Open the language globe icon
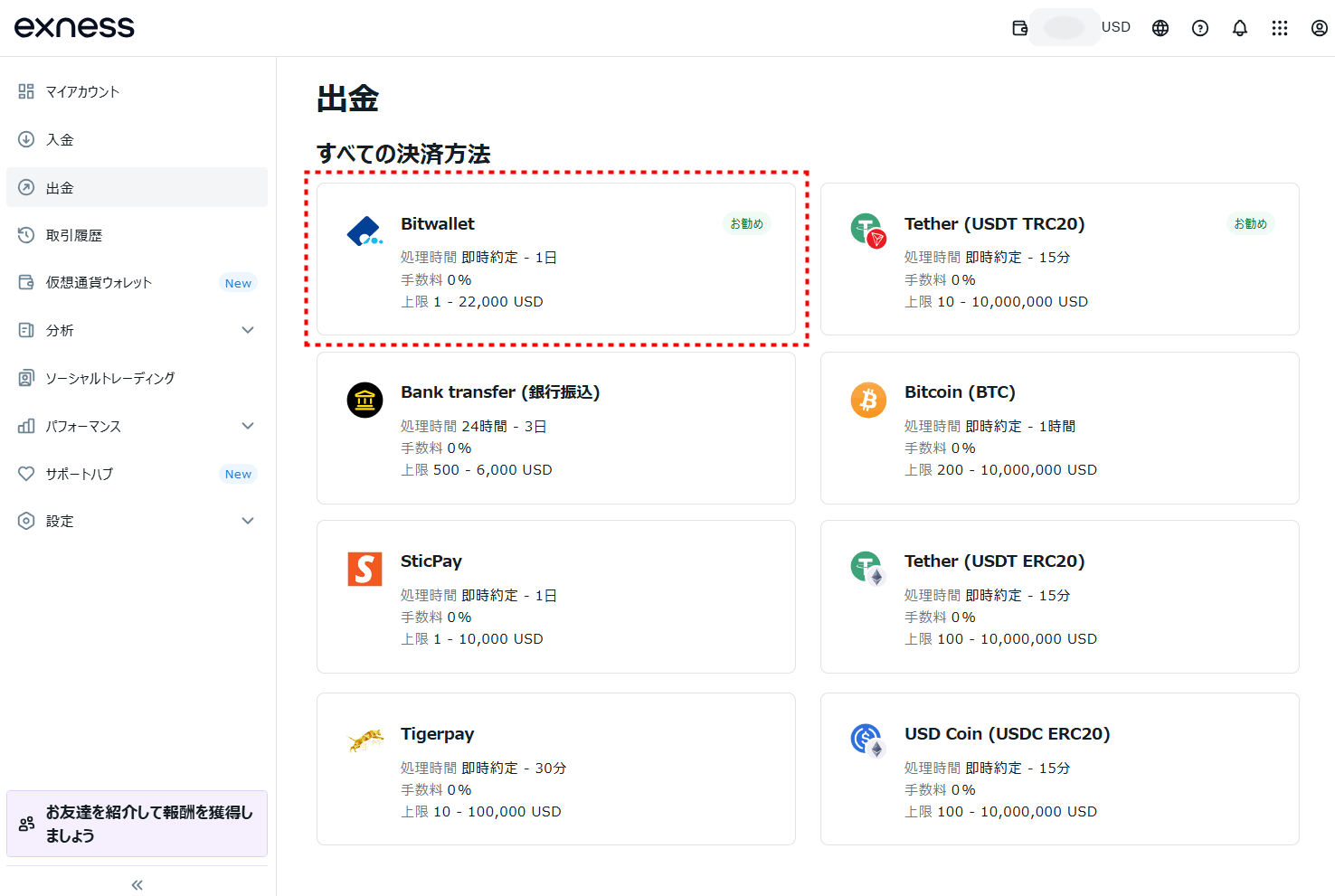Image resolution: width=1335 pixels, height=896 pixels. (x=1160, y=28)
